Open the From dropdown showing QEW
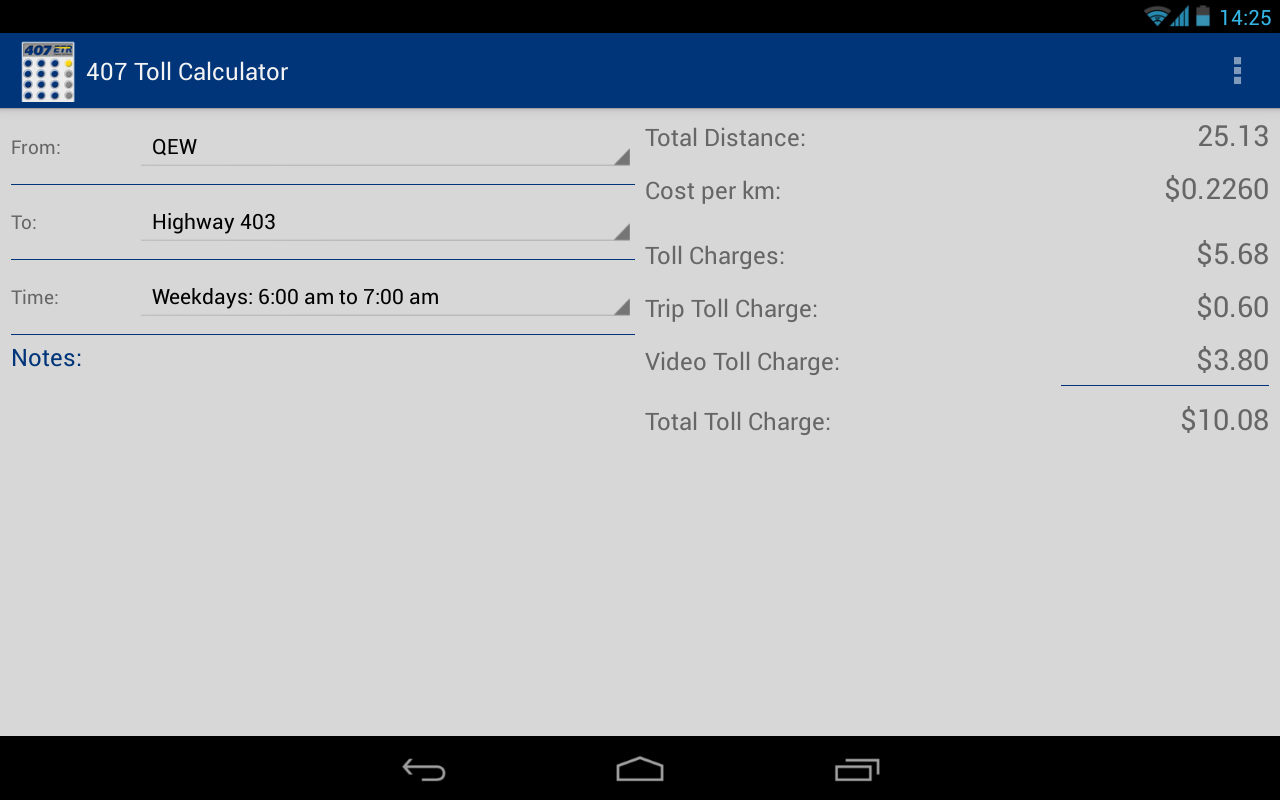The image size is (1280, 800). (386, 147)
